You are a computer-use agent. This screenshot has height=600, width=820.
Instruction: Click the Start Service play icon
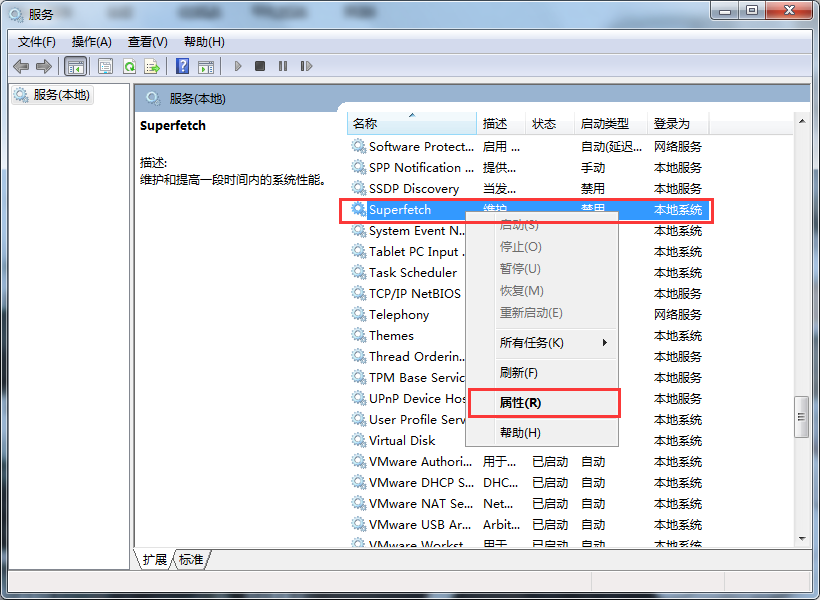click(238, 66)
